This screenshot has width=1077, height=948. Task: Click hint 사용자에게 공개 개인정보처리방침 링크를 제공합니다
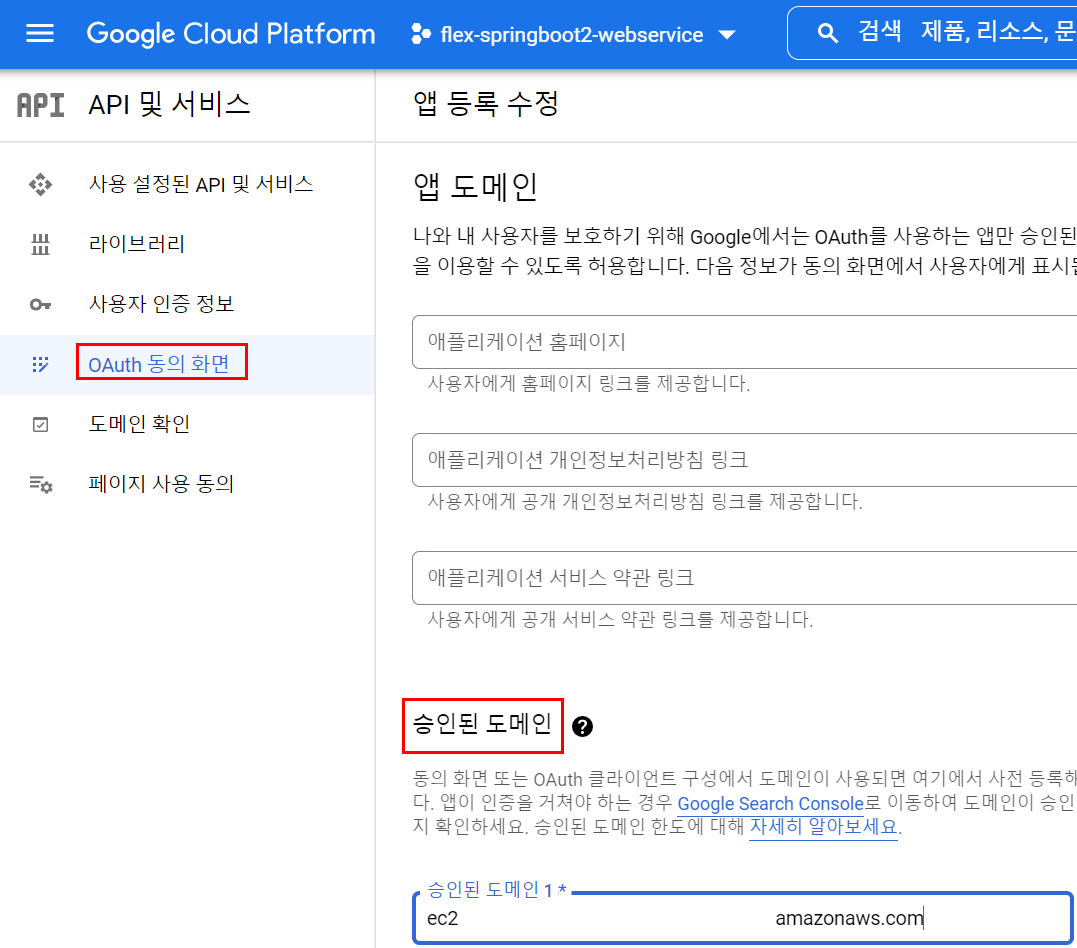coord(645,501)
